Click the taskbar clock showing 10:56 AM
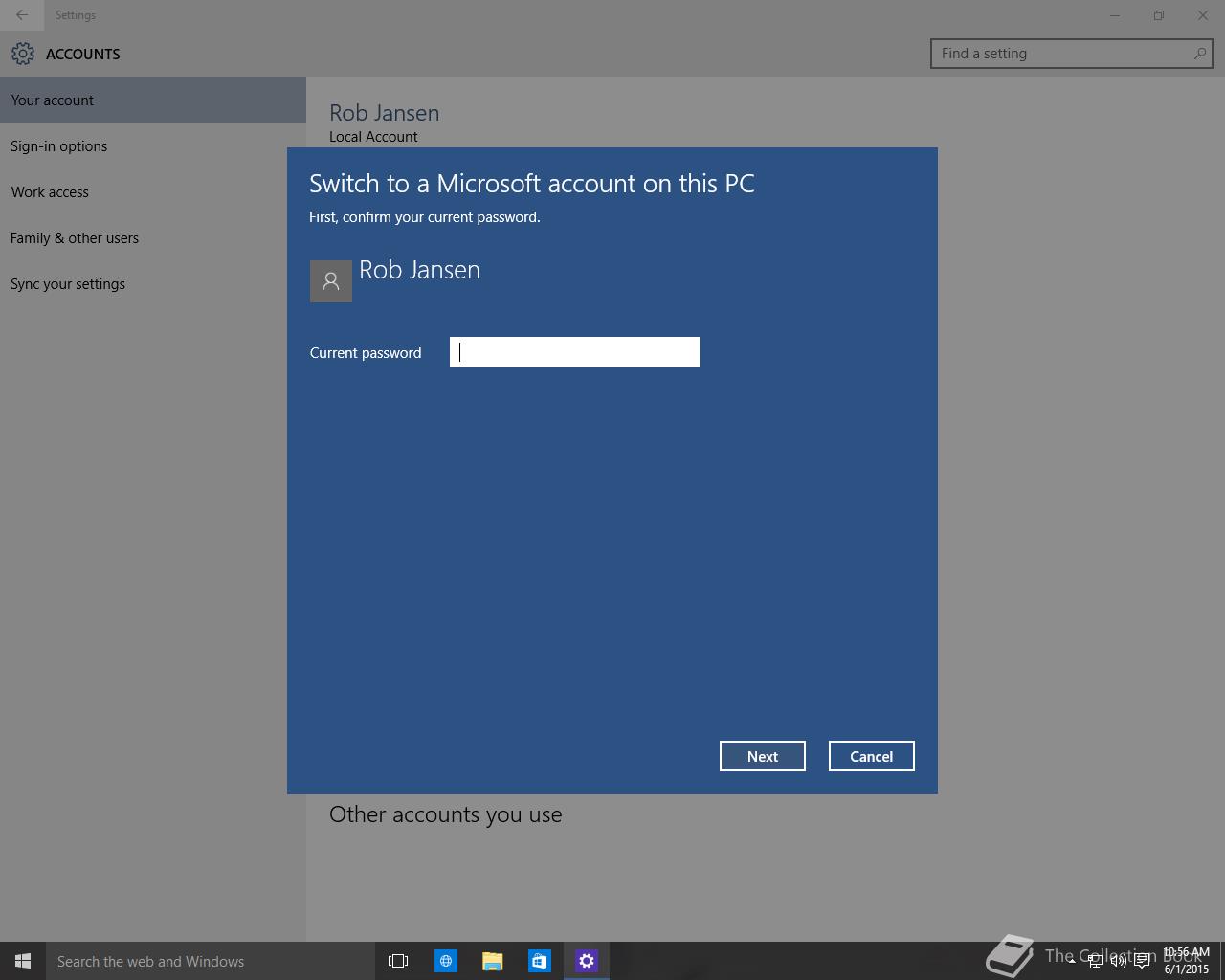 (x=1187, y=961)
